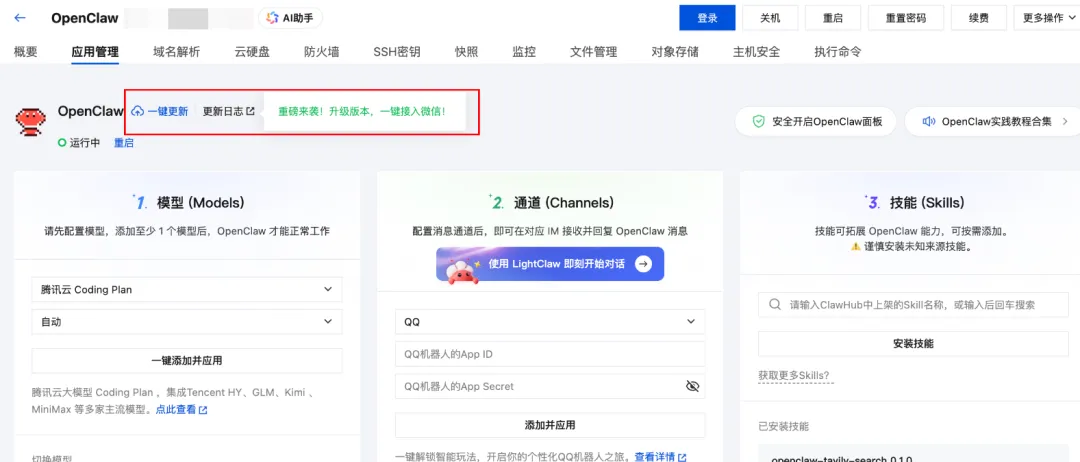Image resolution: width=1080 pixels, height=462 pixels.
Task: Open the QQ channel dropdown
Action: [x=550, y=322]
